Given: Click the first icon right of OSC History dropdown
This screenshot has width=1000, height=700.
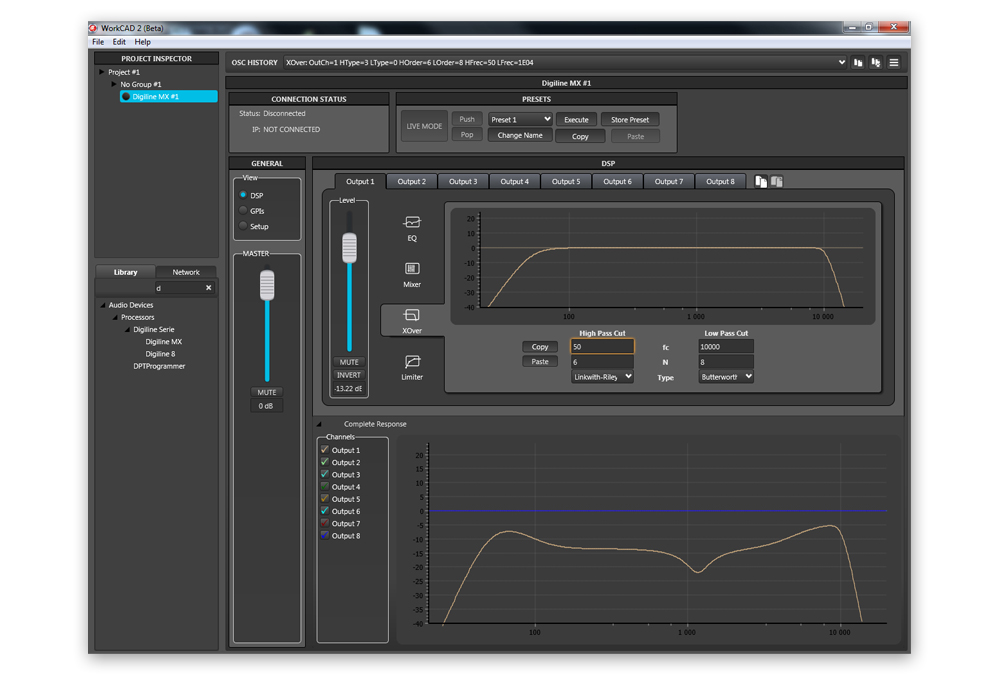Looking at the screenshot, I should [858, 63].
